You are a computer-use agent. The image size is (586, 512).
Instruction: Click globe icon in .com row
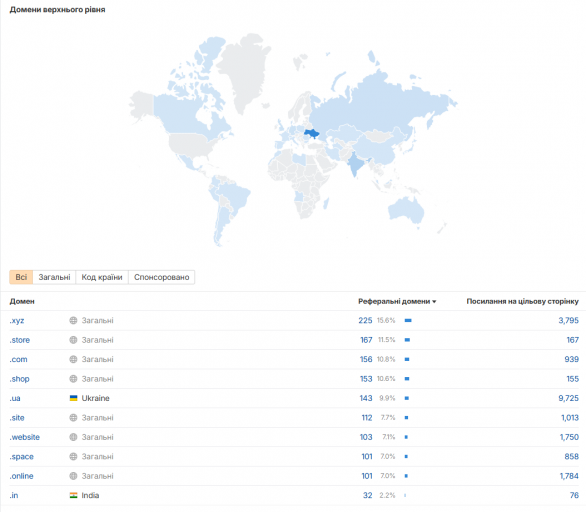tap(73, 360)
